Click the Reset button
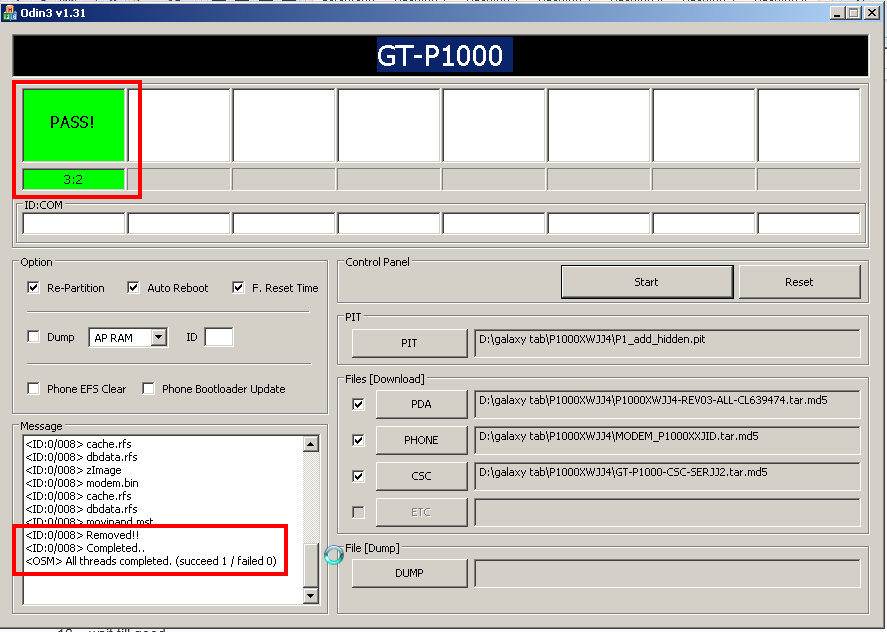887x632 pixels. (799, 282)
